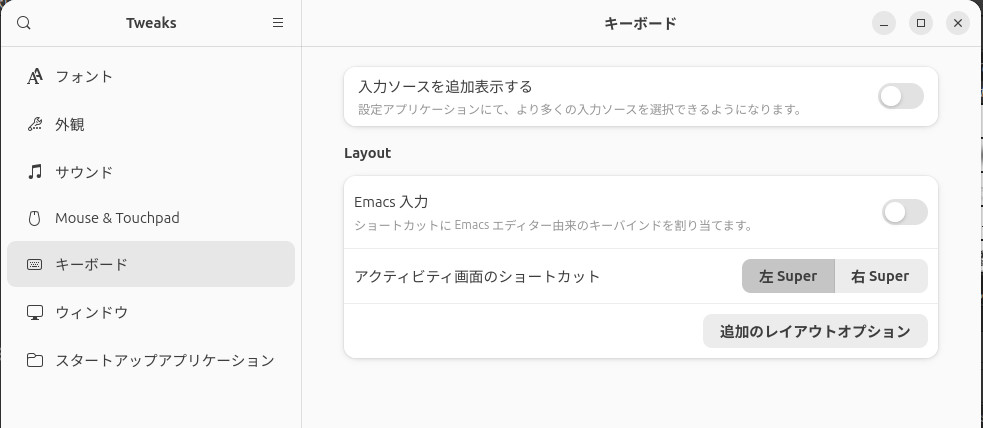Click the Mouse & Touchpad mouse icon
The width and height of the screenshot is (983, 428).
(x=35, y=218)
